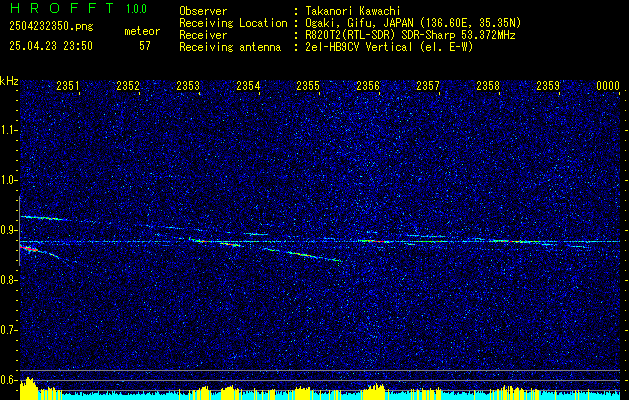Click the 0.8 kHz frequency axis label
Viewport: 629px width, 400px height.
[9, 280]
